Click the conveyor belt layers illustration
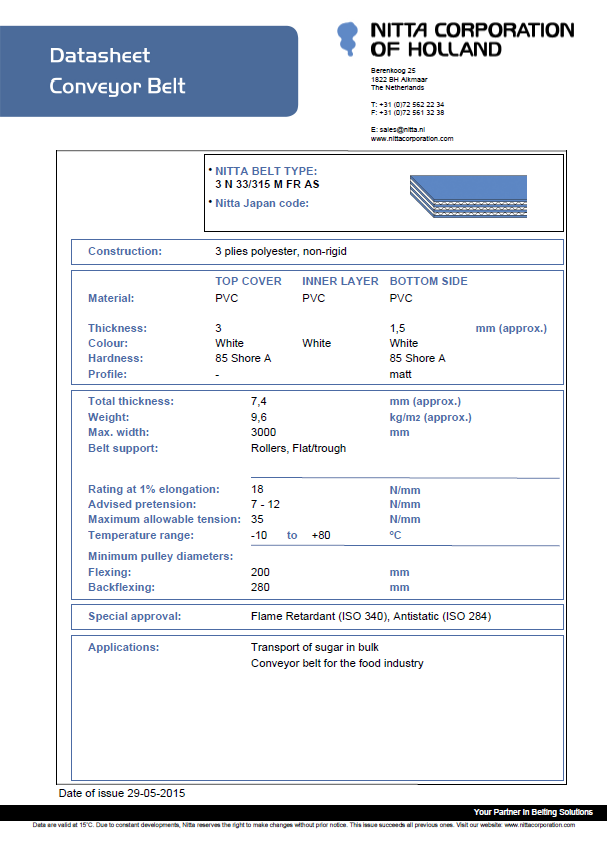Image resolution: width=607 pixels, height=856 pixels. click(x=468, y=197)
